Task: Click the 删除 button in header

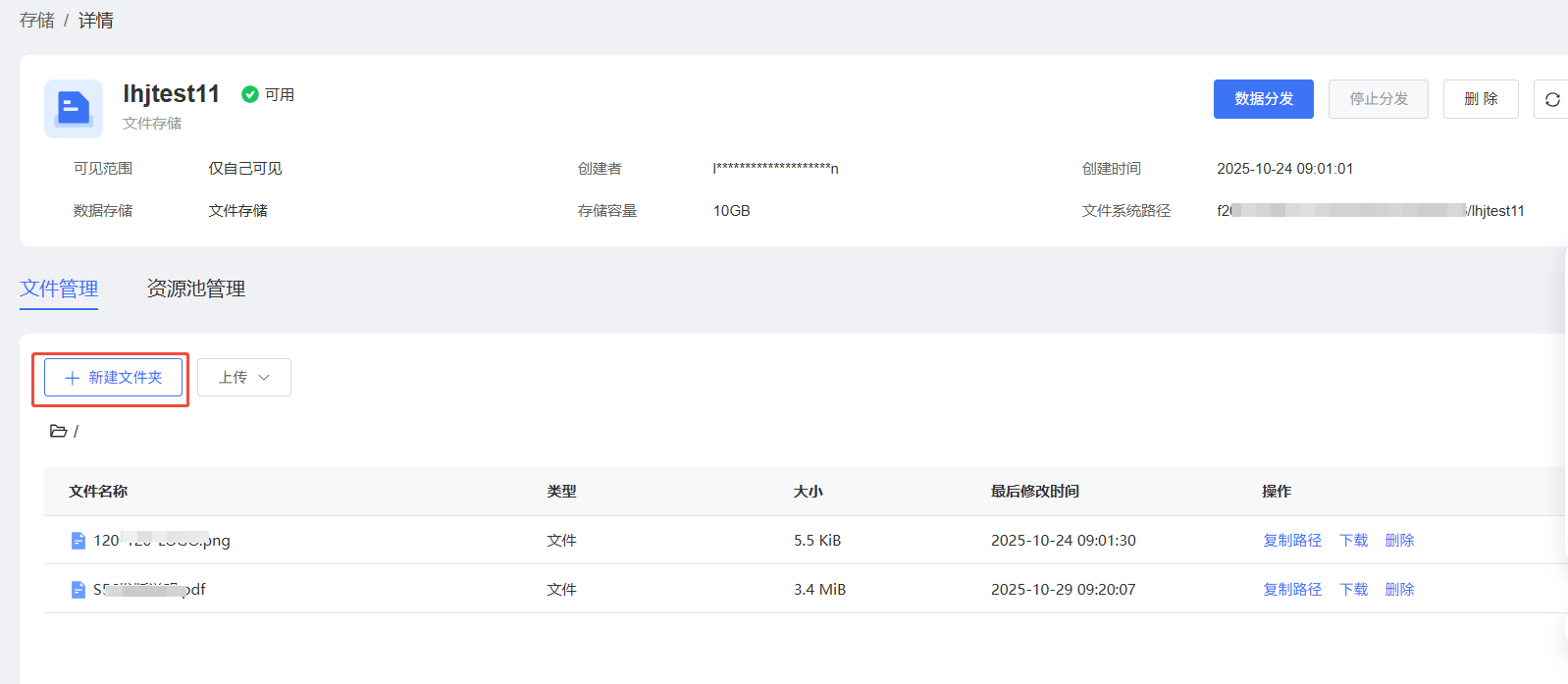Action: [1480, 99]
